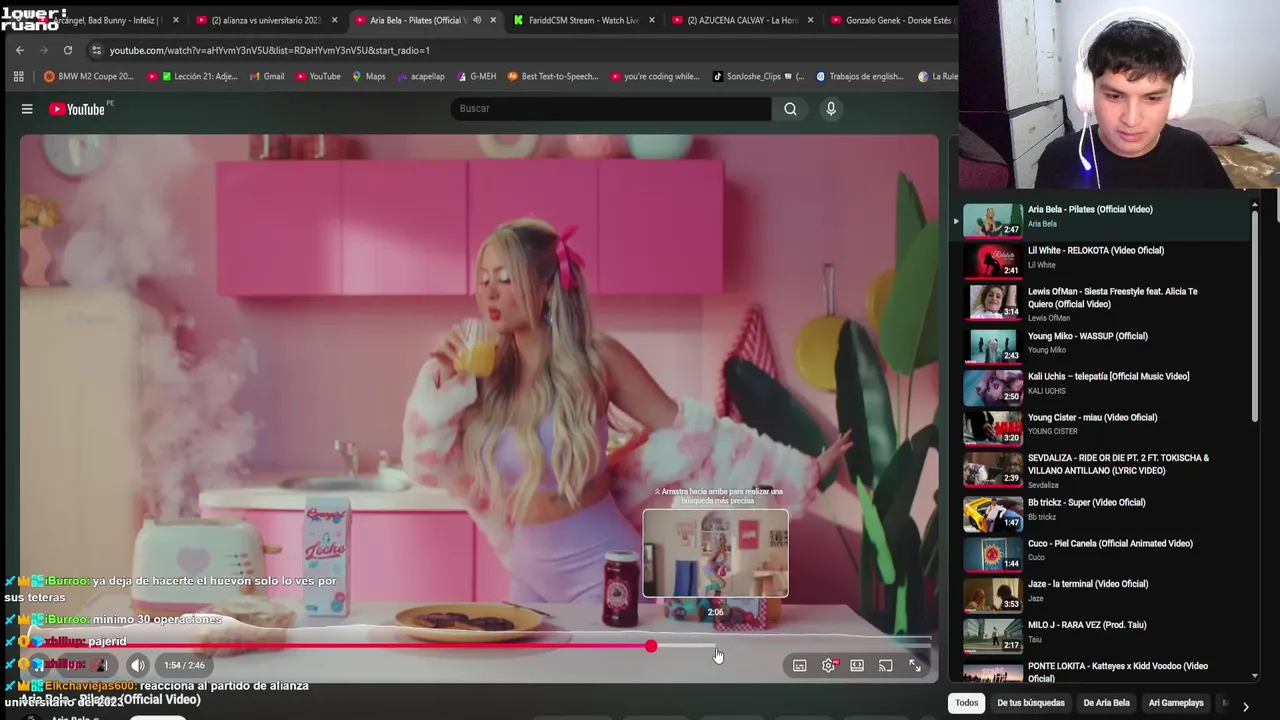Start voice search with the microphone icon
Viewport: 1280px width, 720px height.
point(831,109)
